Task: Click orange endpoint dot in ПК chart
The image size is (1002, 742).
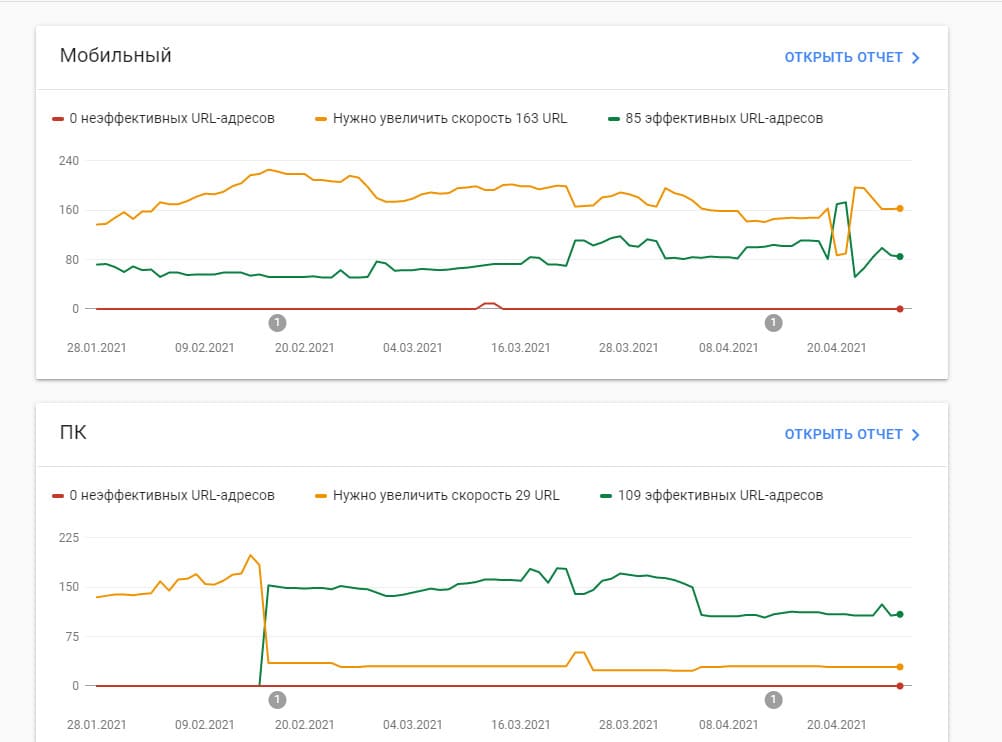Action: point(900,667)
